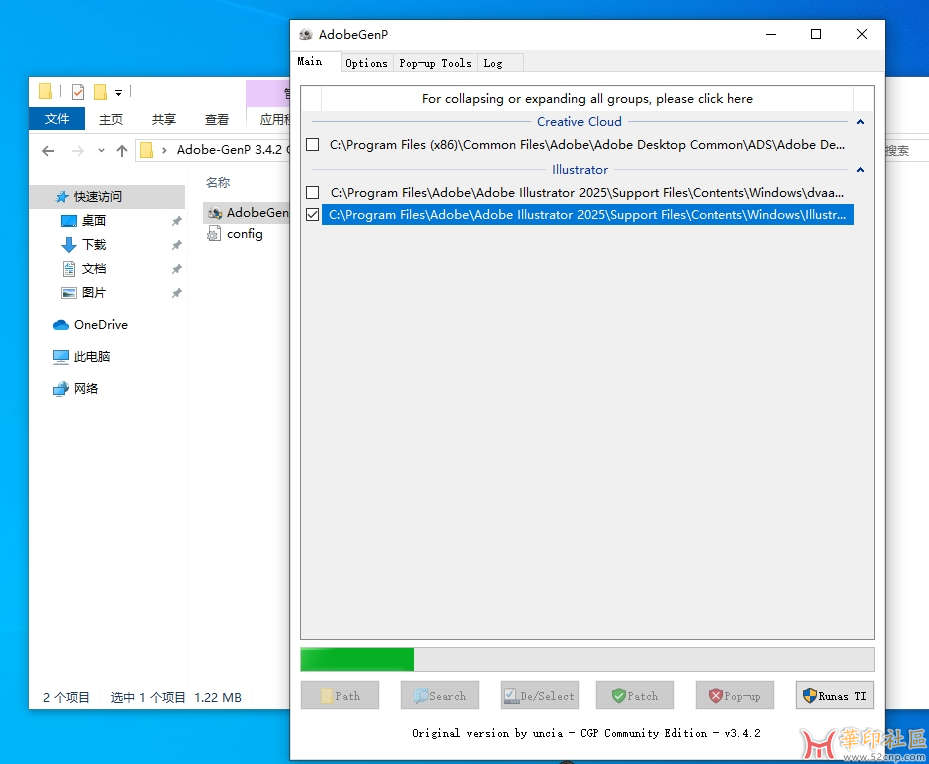The width and height of the screenshot is (929, 764).
Task: Open 文档 in the navigation pane
Action: tap(94, 269)
